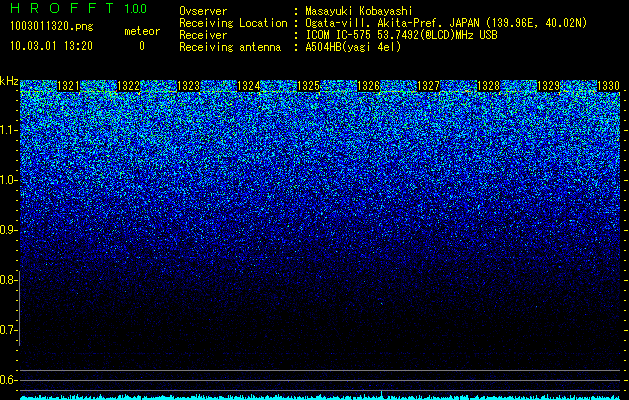
Task: Click the 1324 time marker
Action: [249, 86]
